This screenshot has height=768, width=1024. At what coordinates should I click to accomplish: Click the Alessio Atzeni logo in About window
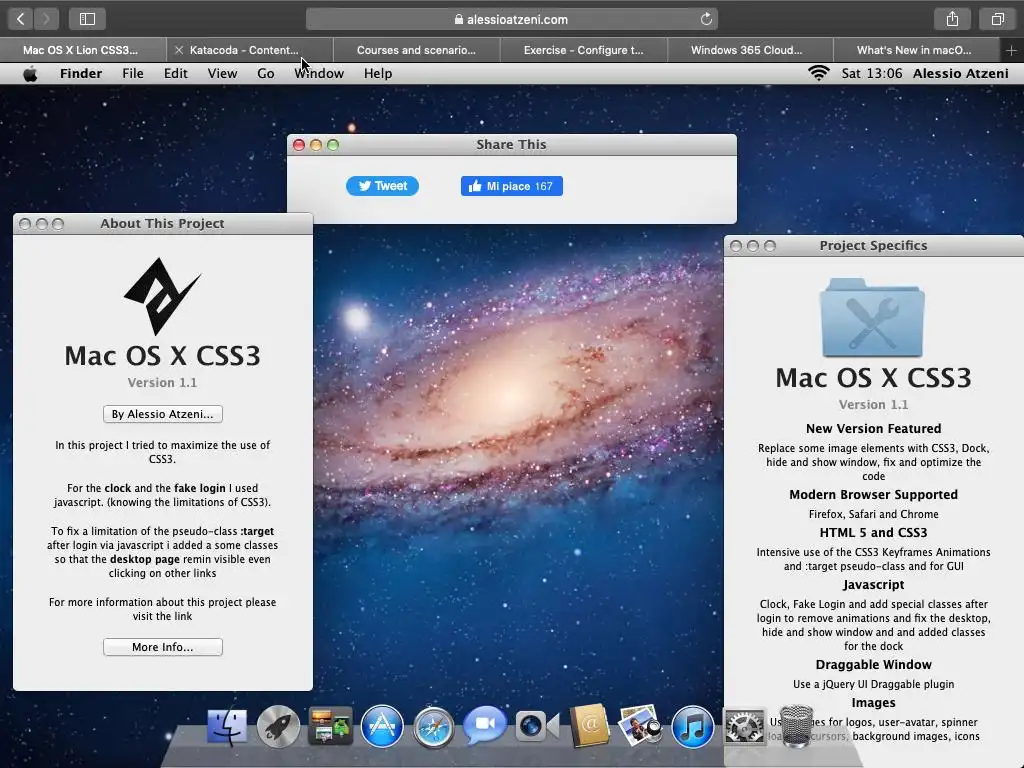[x=161, y=296]
